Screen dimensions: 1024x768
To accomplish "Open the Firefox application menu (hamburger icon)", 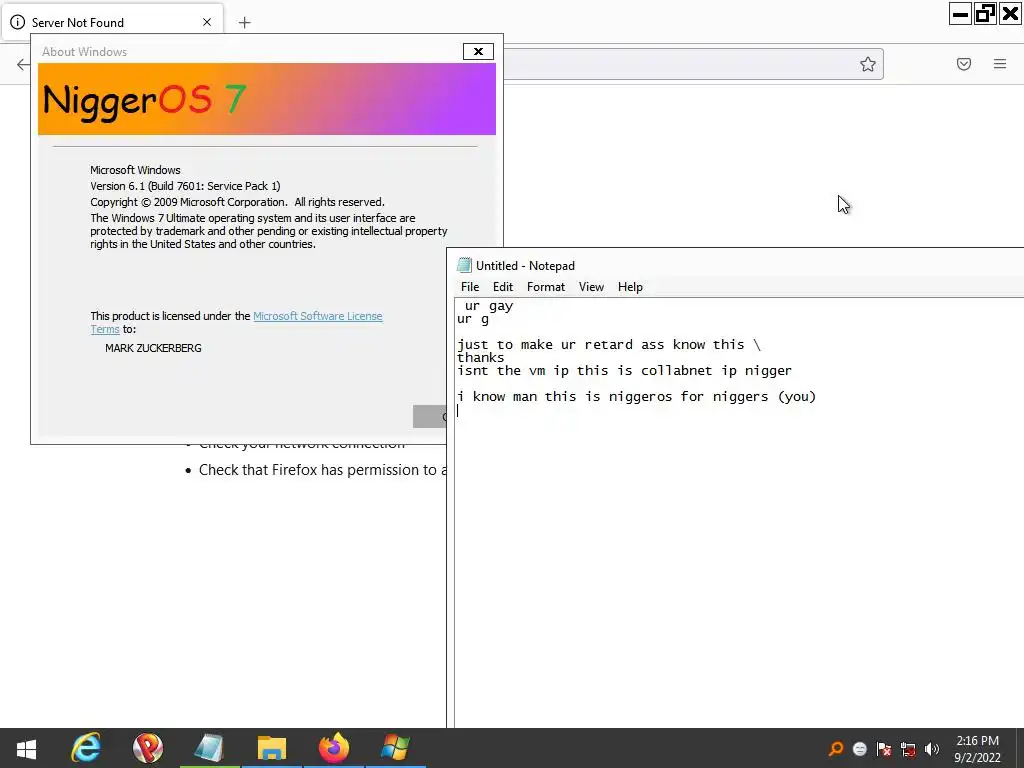I will coord(999,64).
